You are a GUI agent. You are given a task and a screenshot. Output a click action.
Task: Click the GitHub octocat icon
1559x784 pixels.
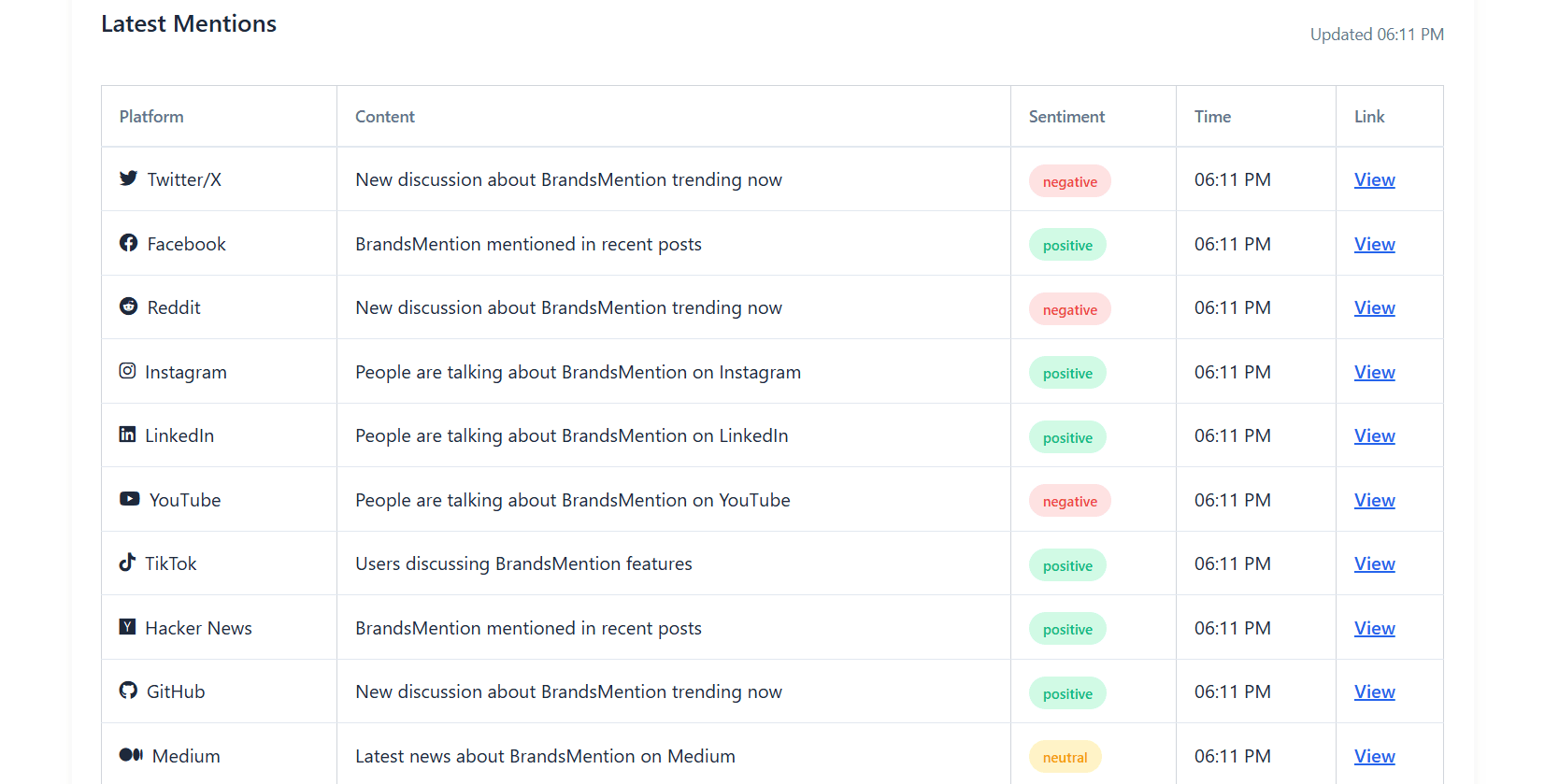(x=128, y=691)
